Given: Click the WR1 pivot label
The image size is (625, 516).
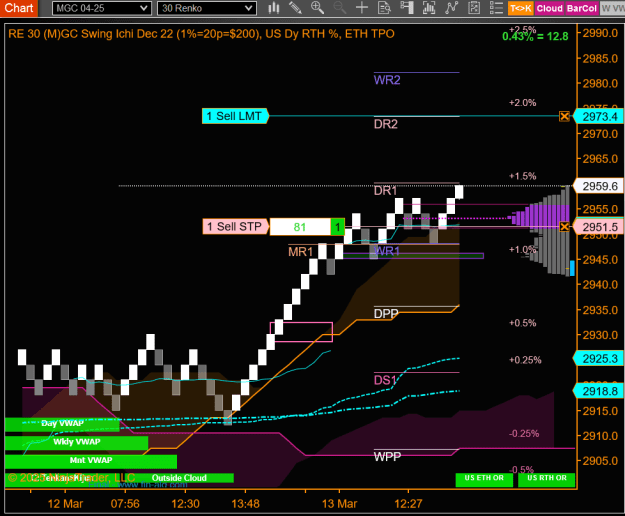Looking at the screenshot, I should coord(387,251).
